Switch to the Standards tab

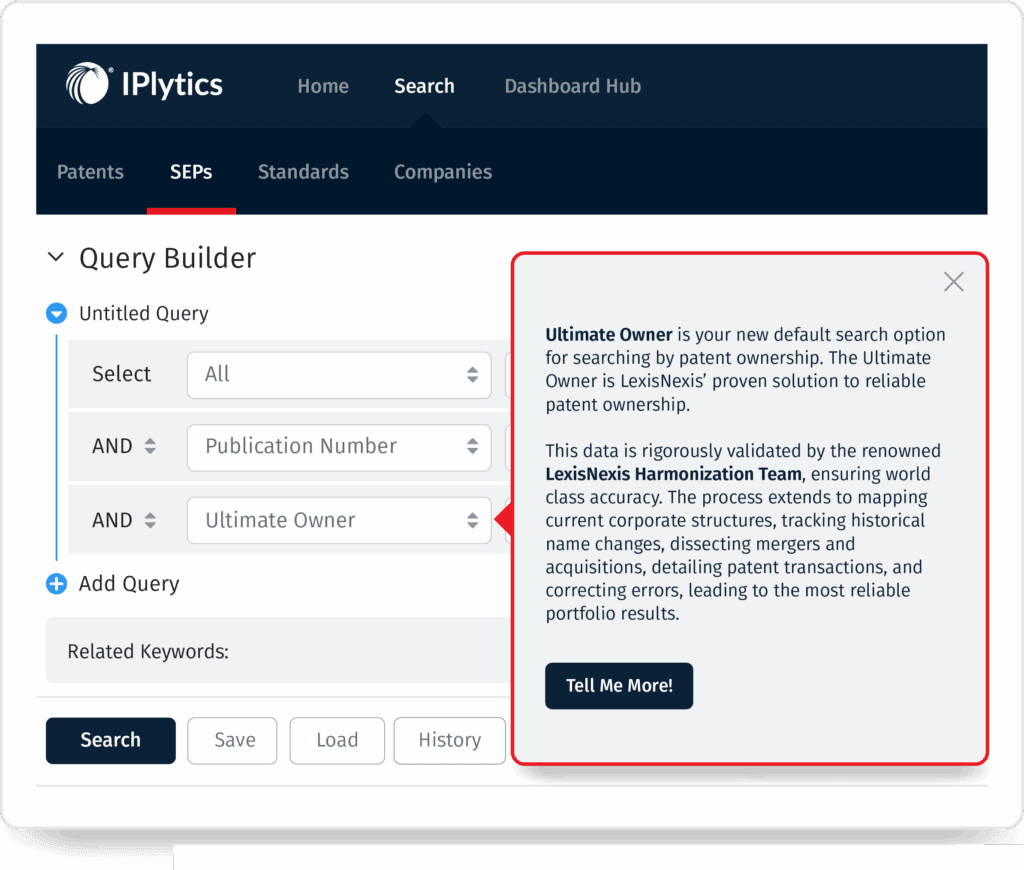tap(303, 172)
